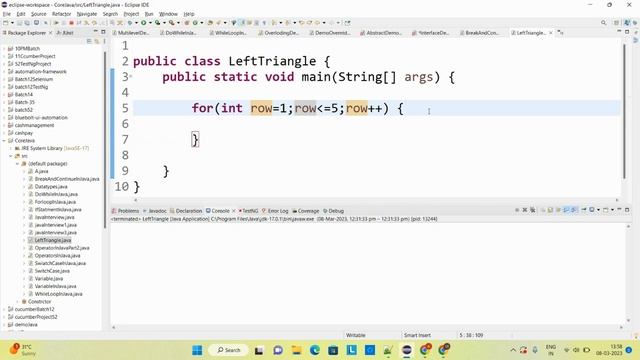Maximize the Console view panel
Image resolution: width=640 pixels, height=360 pixels.
pyautogui.click(x=627, y=210)
